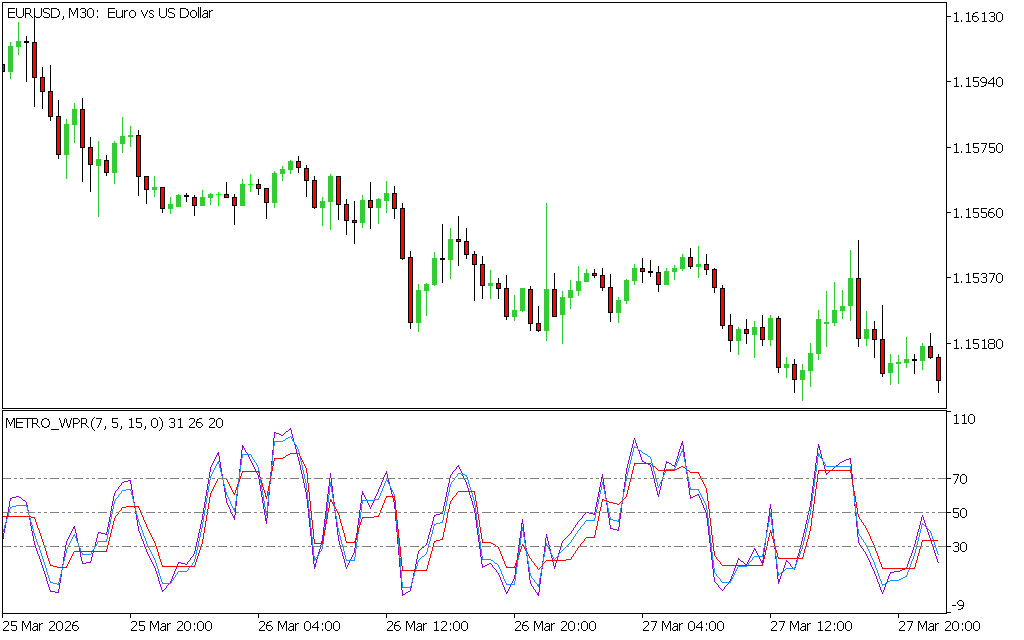This screenshot has height=640, width=1024.
Task: Click the last red candle on chart
Action: click(938, 369)
